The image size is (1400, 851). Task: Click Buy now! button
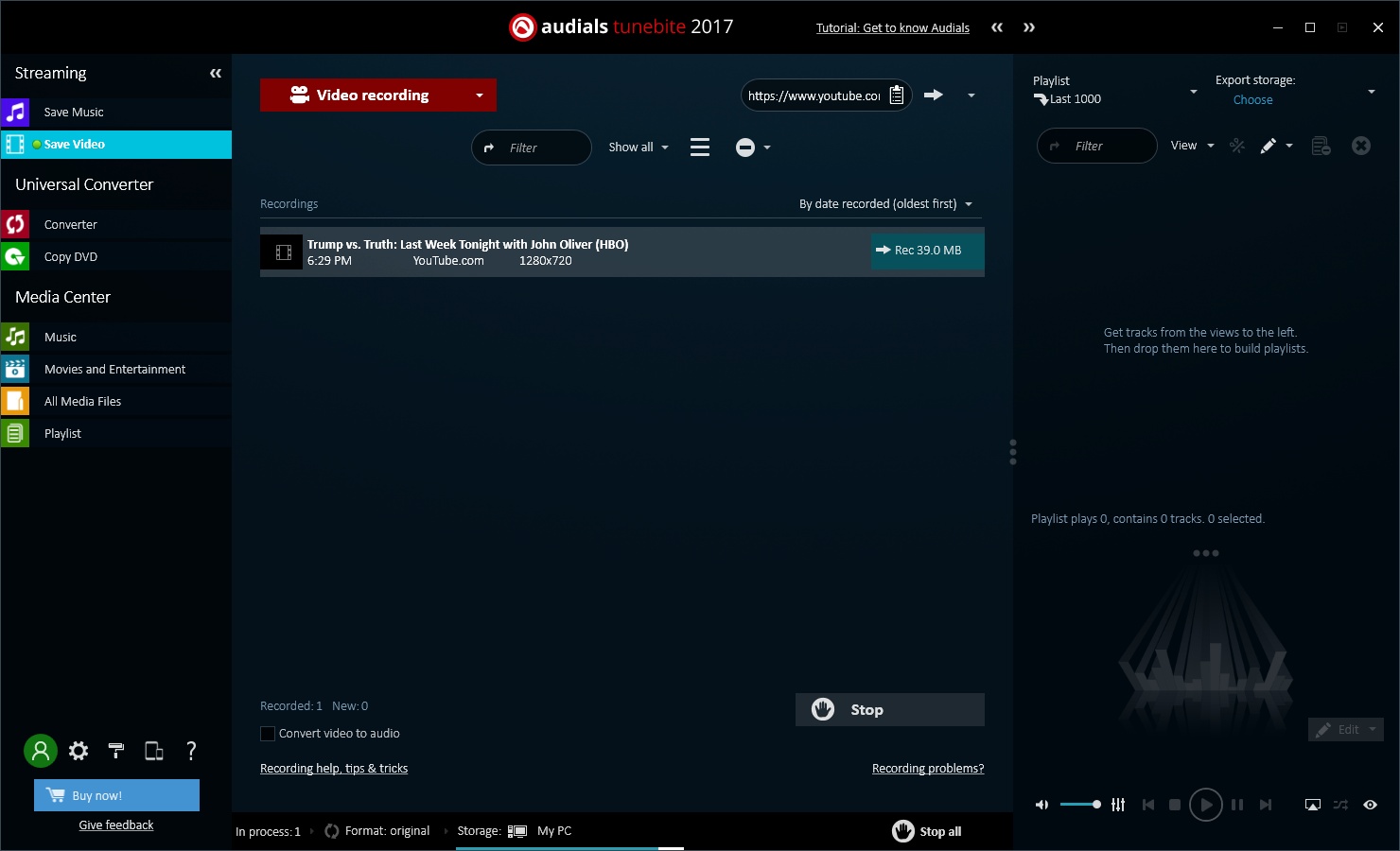[x=116, y=795]
